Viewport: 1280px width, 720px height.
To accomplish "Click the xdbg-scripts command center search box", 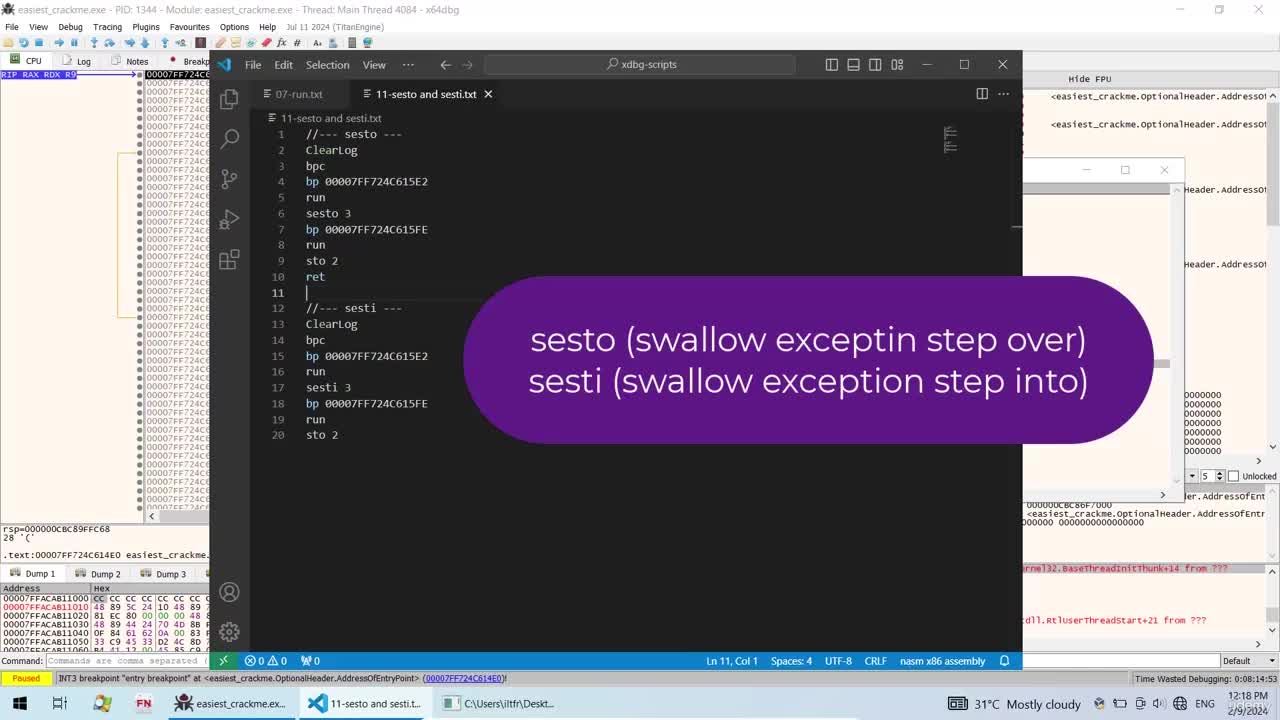I will [x=640, y=64].
